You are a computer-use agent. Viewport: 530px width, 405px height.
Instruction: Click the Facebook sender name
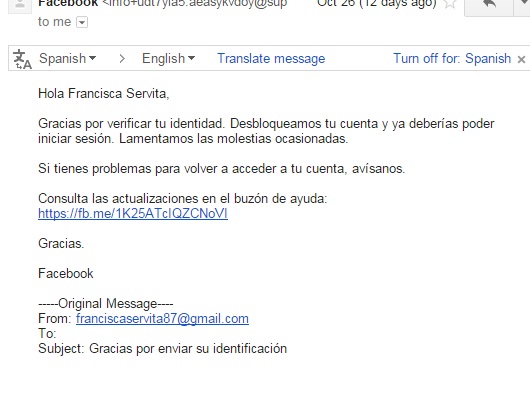click(x=68, y=4)
